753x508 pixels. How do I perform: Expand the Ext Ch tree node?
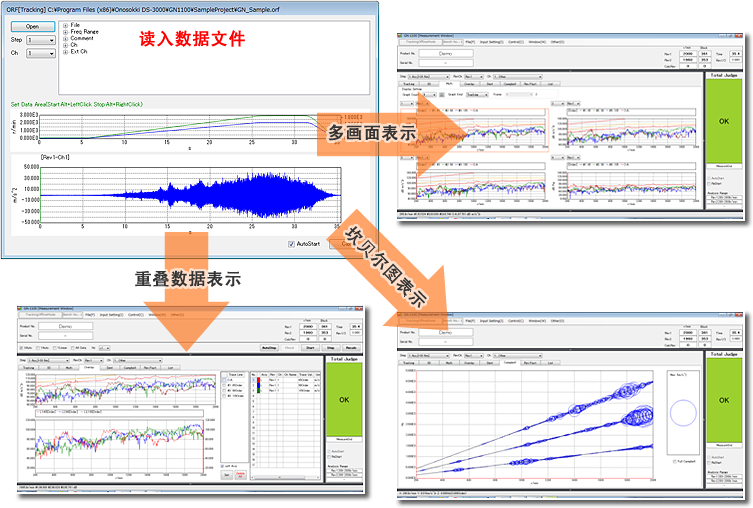(64, 50)
